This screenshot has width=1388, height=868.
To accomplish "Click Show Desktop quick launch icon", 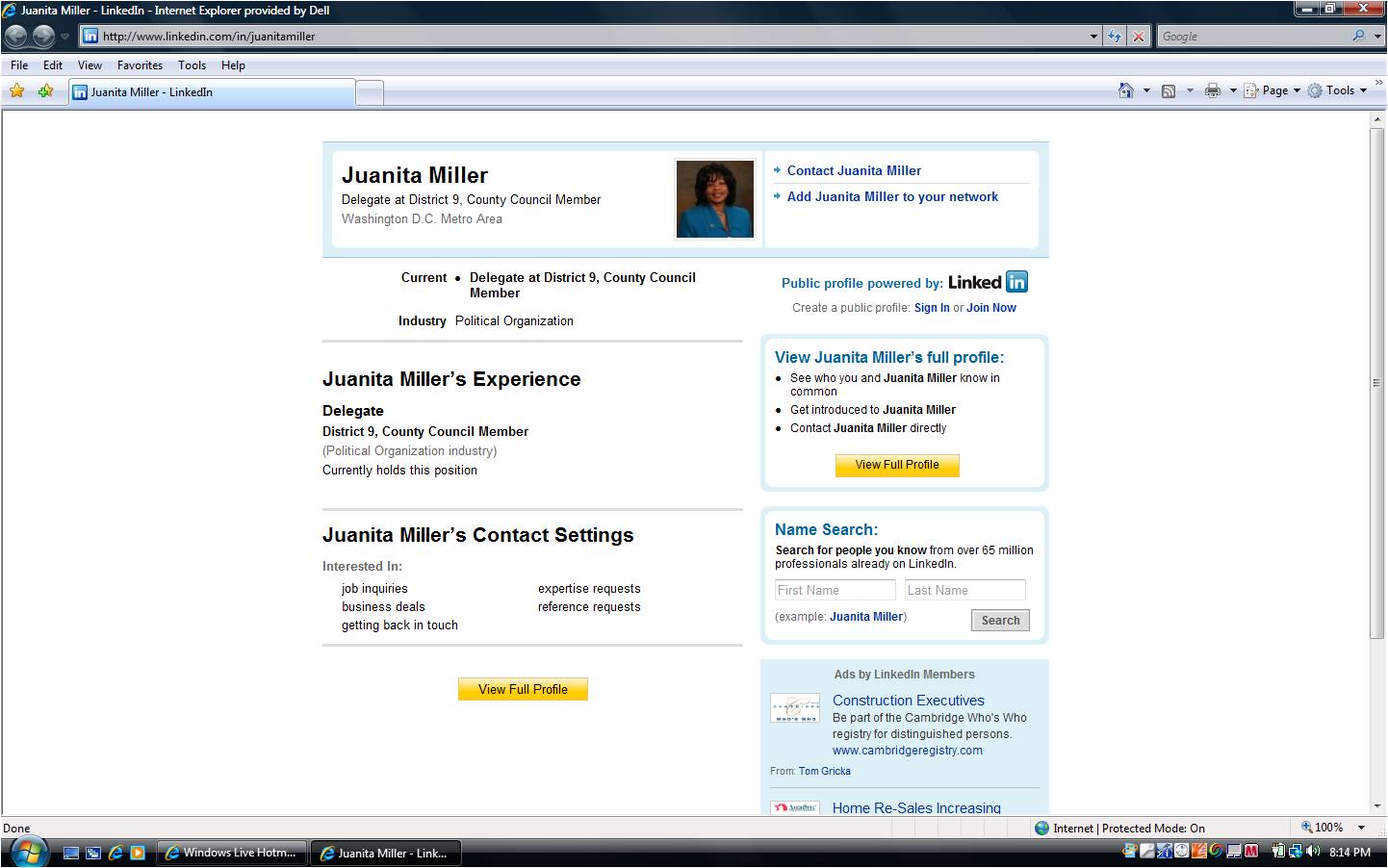I will (x=71, y=853).
